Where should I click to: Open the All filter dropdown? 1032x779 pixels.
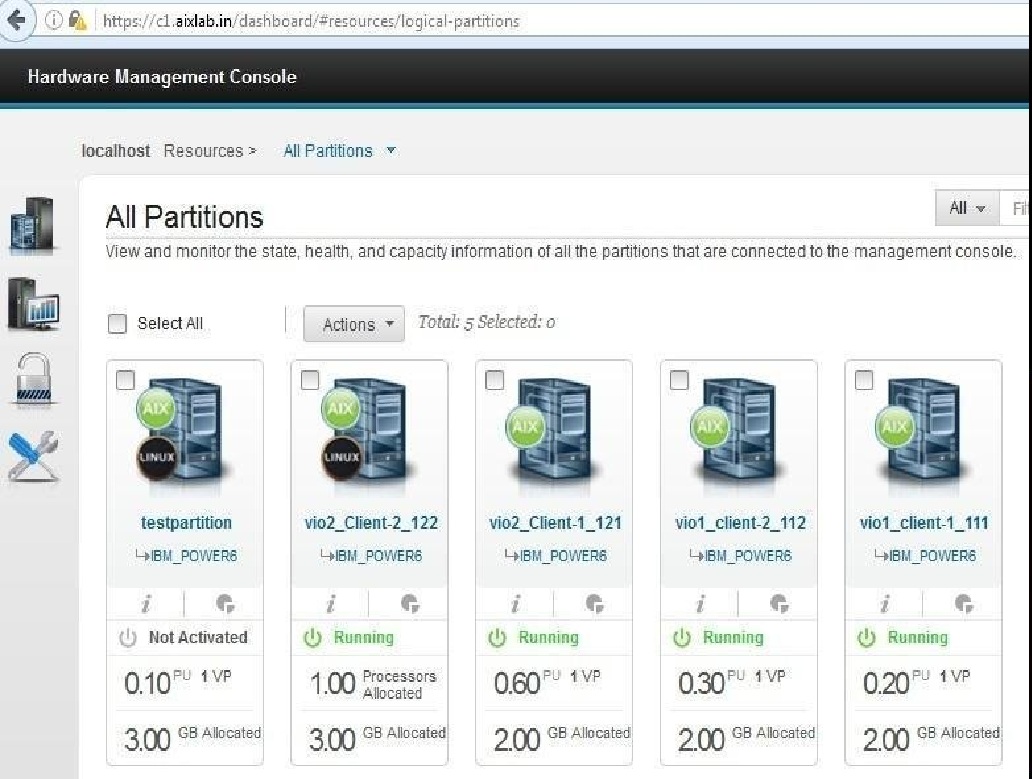coord(967,208)
